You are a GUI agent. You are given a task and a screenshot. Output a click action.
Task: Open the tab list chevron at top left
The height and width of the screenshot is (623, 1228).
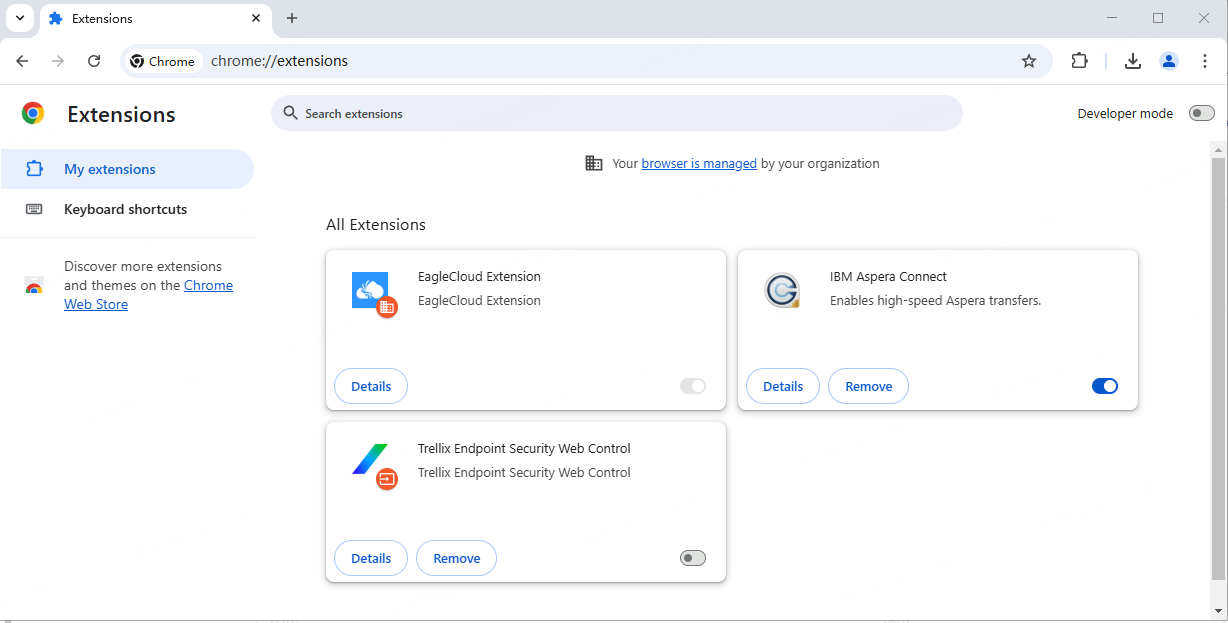point(19,18)
